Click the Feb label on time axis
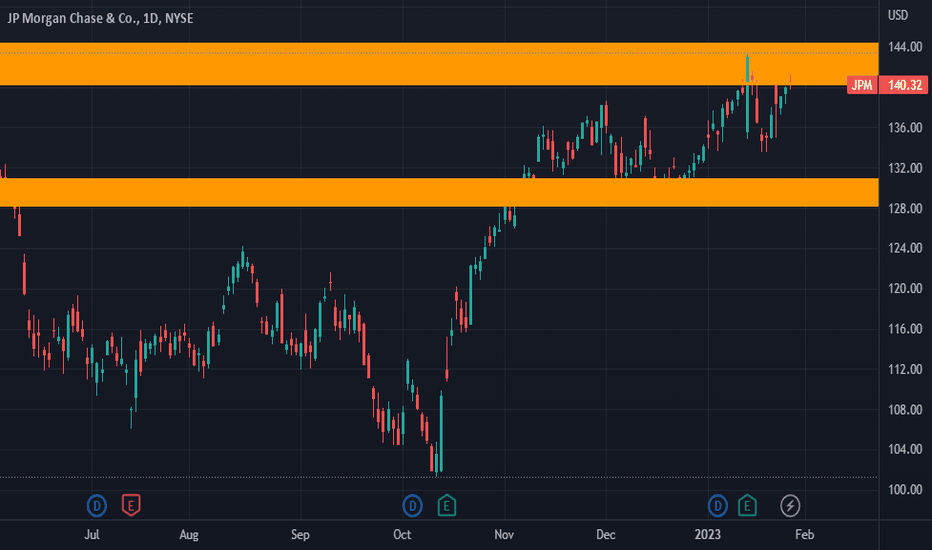The width and height of the screenshot is (932, 550). (x=804, y=535)
